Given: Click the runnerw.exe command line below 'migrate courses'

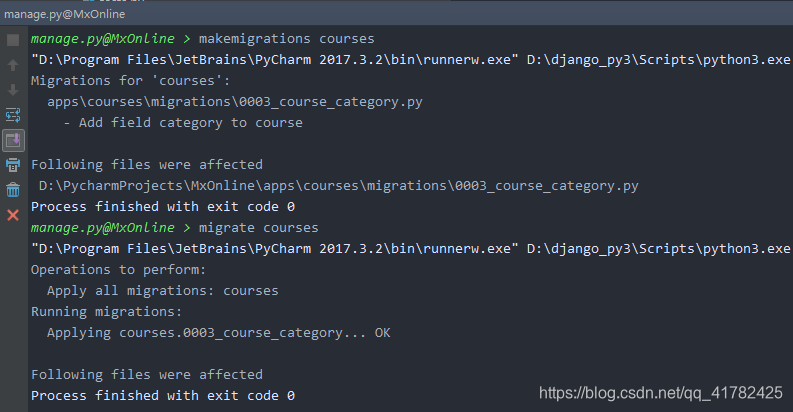Looking at the screenshot, I should tap(411, 249).
